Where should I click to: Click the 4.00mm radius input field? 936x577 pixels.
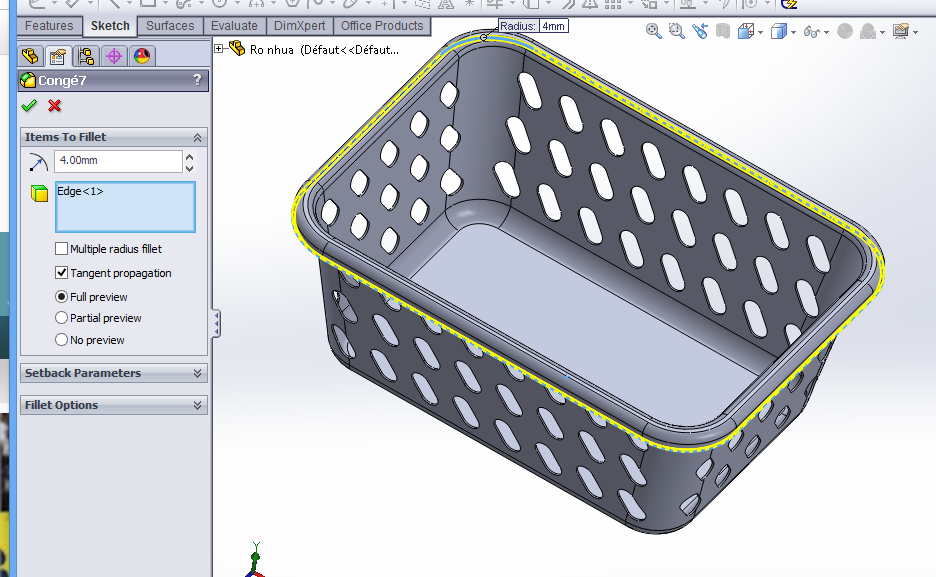[117, 161]
